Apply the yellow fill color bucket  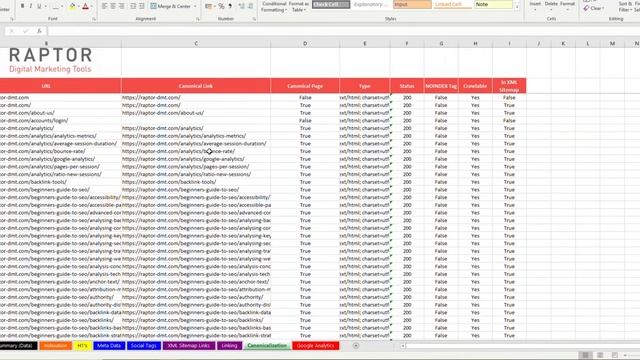tap(72, 6)
